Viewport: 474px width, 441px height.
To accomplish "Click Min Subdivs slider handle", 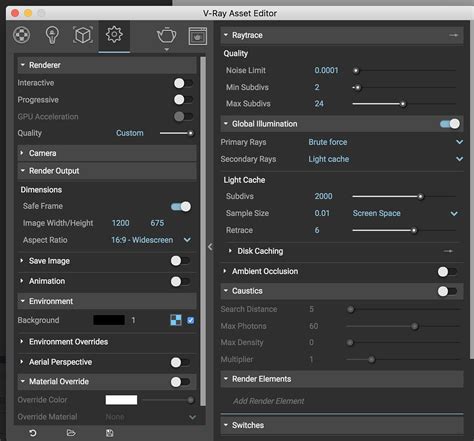I will point(358,88).
